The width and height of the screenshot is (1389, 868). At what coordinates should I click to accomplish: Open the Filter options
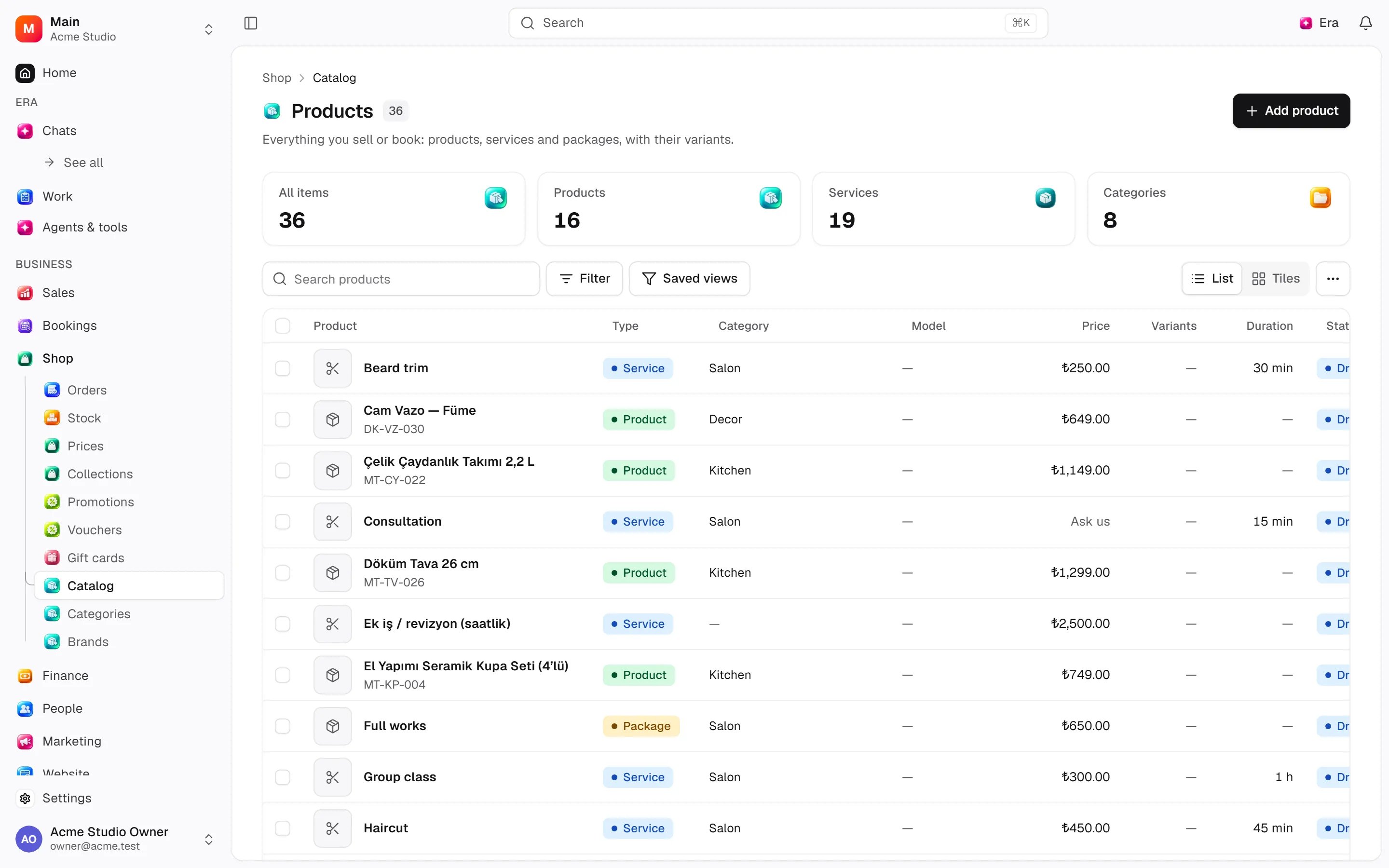(x=585, y=279)
